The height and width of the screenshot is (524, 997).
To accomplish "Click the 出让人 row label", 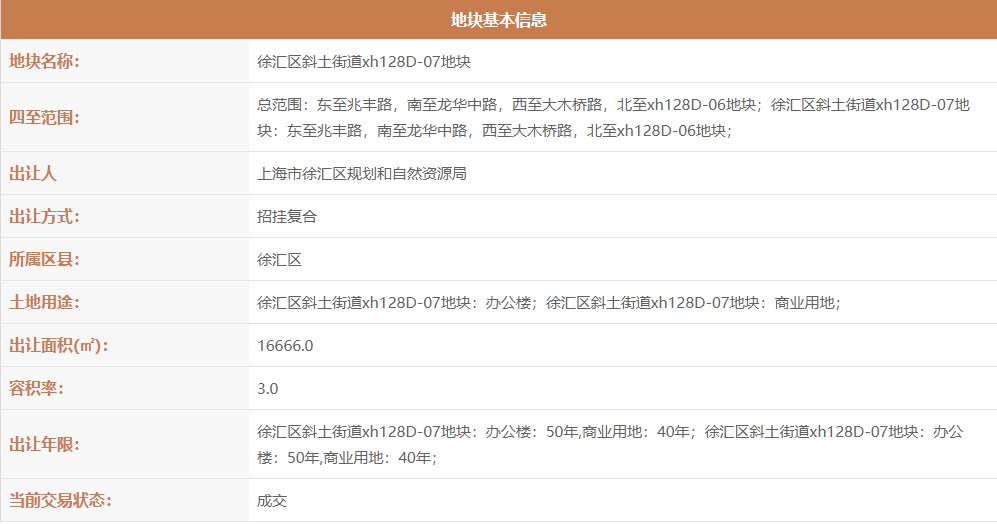I will (34, 173).
